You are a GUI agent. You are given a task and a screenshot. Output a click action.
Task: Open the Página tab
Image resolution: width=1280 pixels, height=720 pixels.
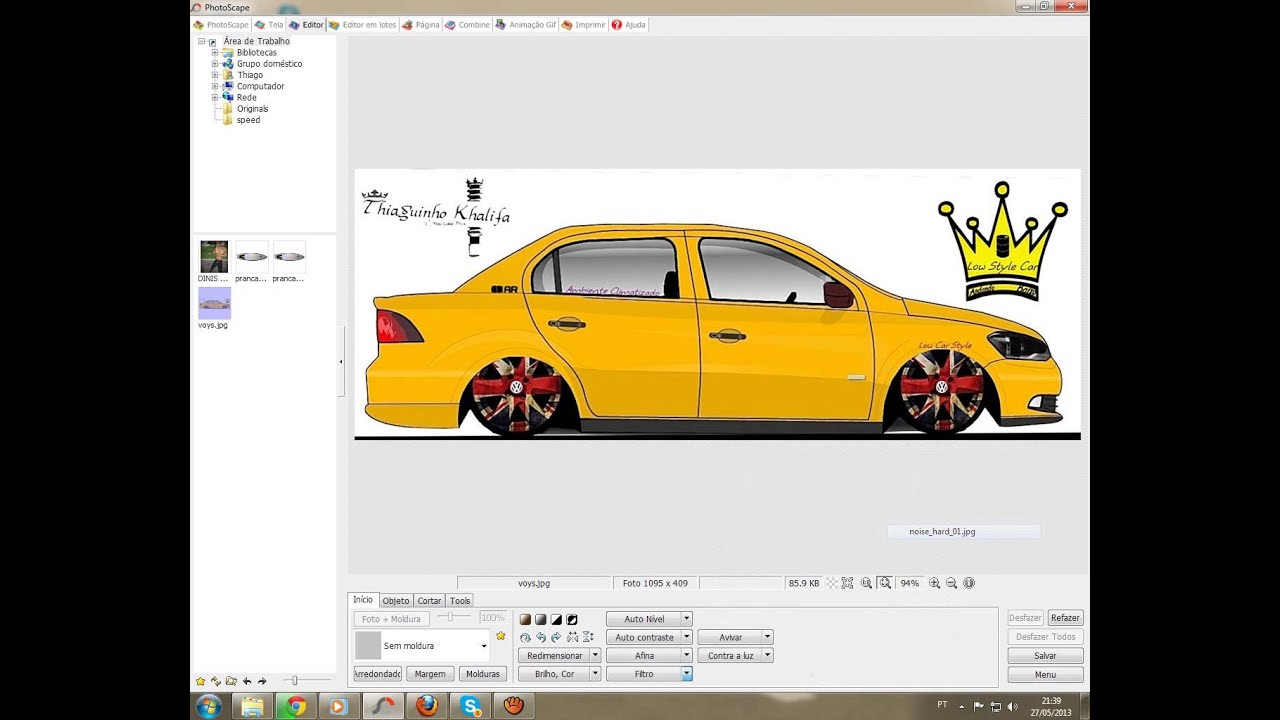pyautogui.click(x=421, y=24)
